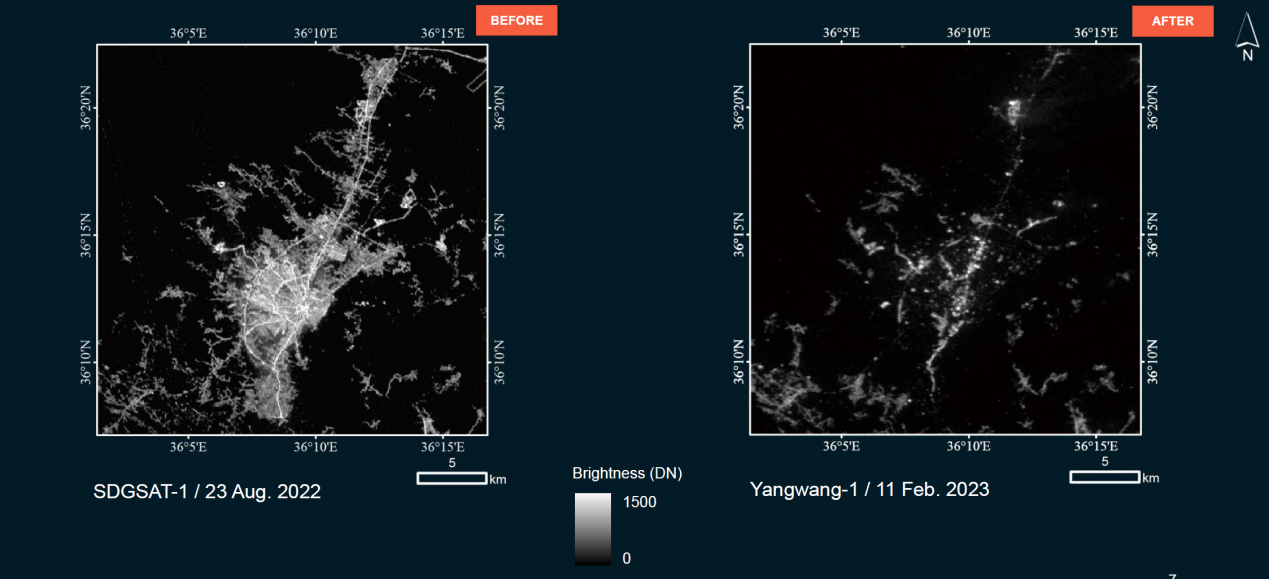The height and width of the screenshot is (579, 1269).
Task: Click the Yangwang-1 / 11 Feb. 2023 link
Action: pyautogui.click(x=869, y=489)
